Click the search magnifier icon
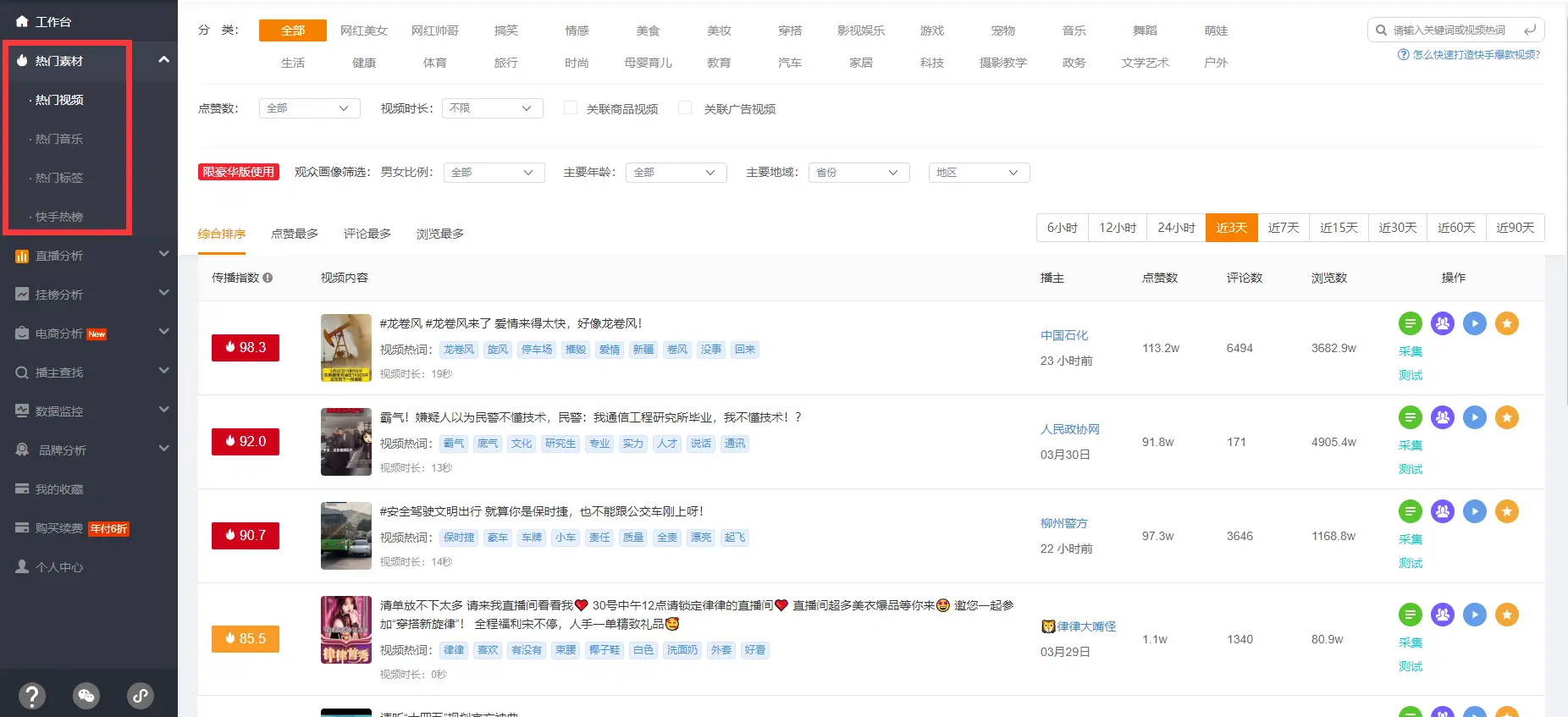The height and width of the screenshot is (717, 1568). coord(1381,30)
